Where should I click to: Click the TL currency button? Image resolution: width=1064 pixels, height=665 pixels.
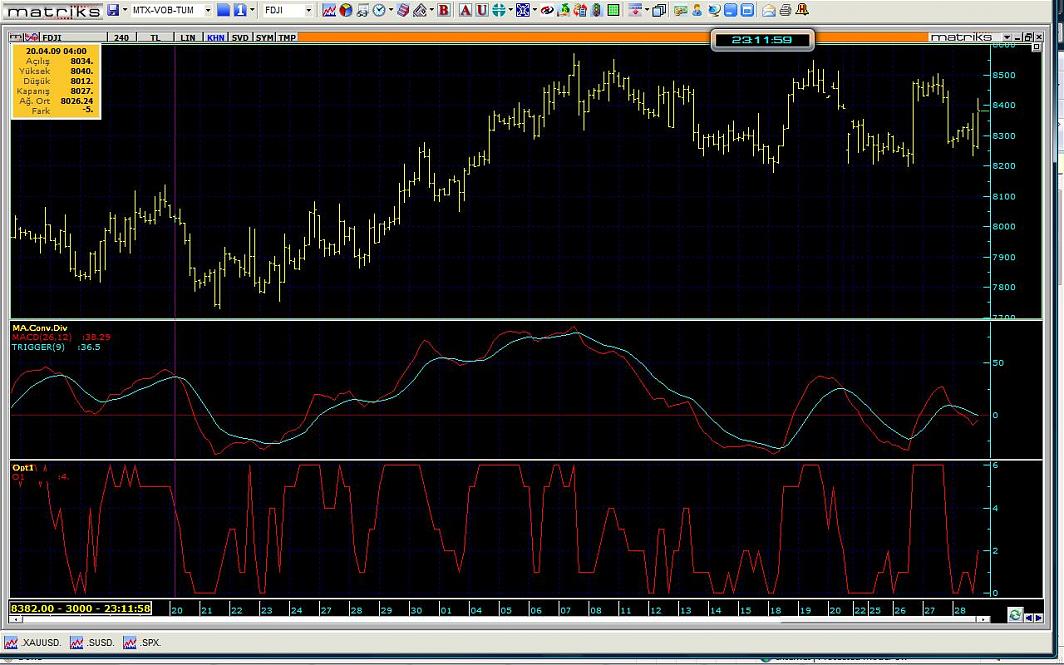155,37
